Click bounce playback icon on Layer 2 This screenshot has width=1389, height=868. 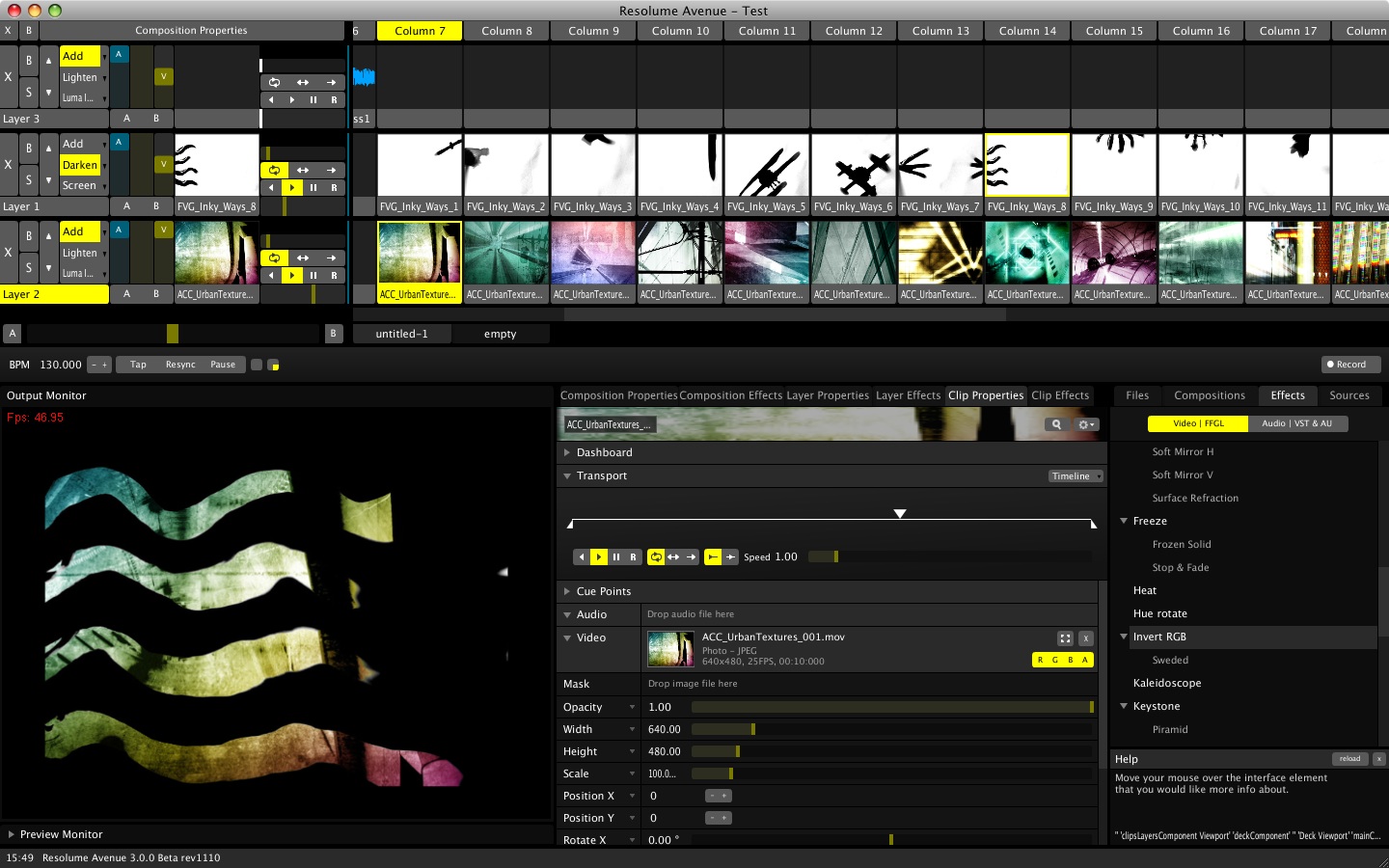[303, 258]
